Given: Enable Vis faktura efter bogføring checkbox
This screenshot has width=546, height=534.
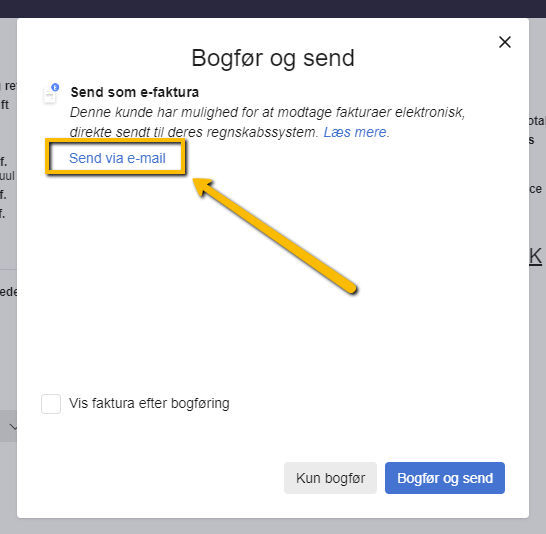Looking at the screenshot, I should click(x=51, y=404).
